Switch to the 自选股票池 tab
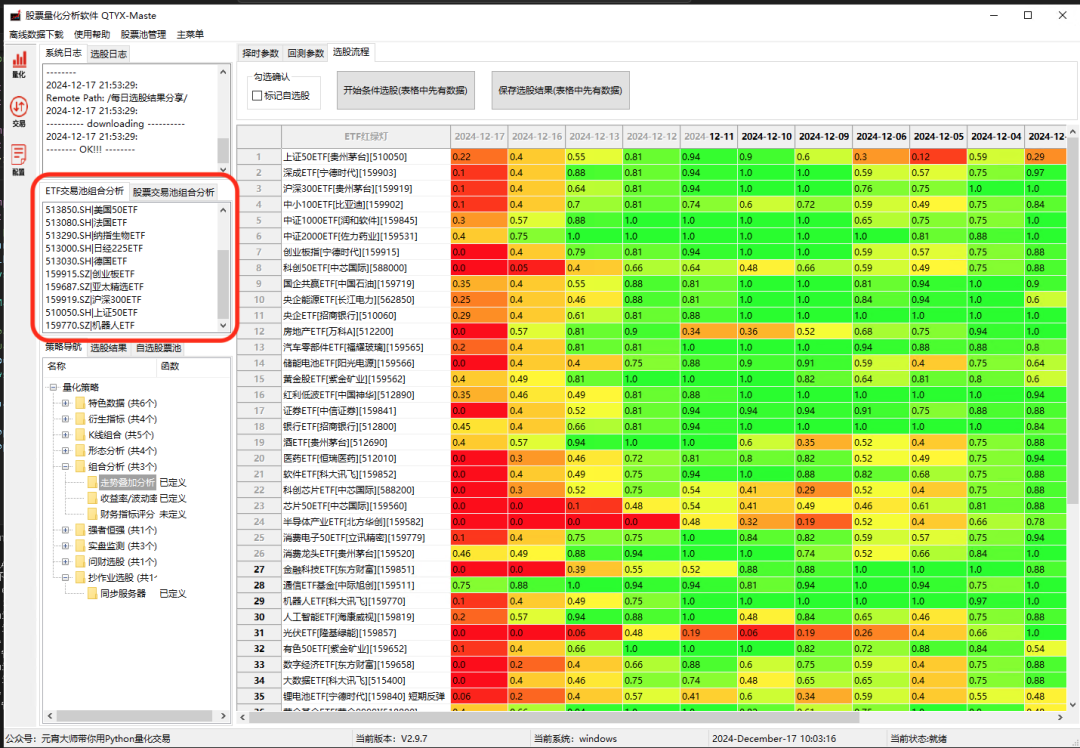 pos(158,348)
